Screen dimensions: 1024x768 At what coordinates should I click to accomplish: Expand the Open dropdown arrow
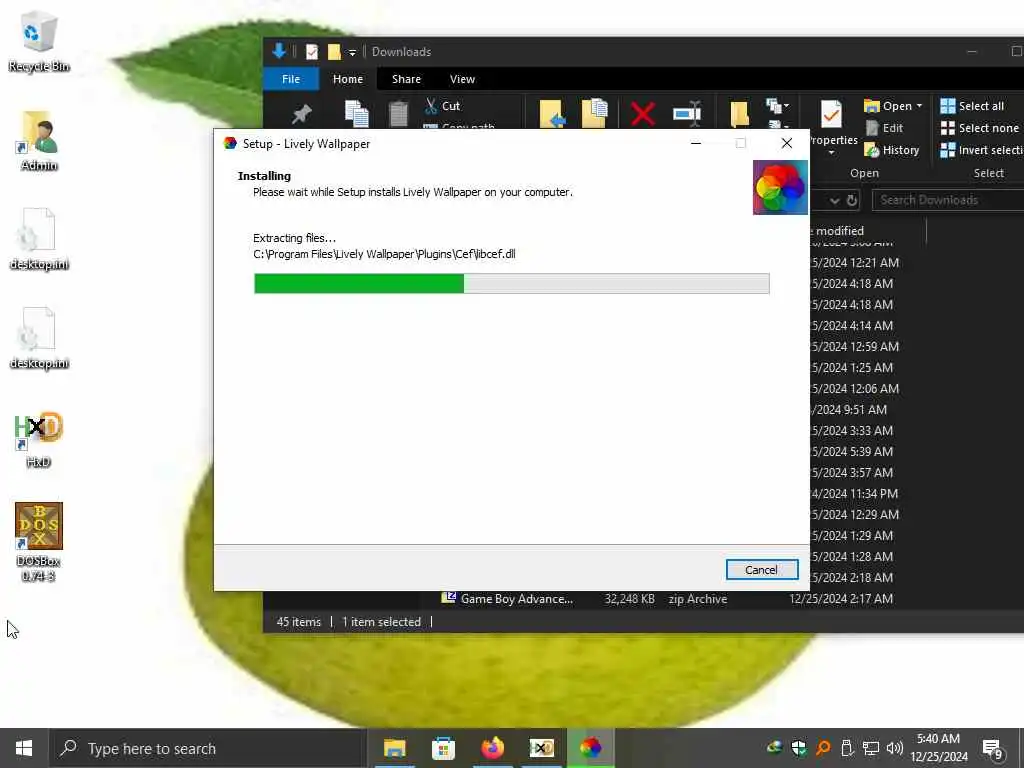[x=920, y=106]
